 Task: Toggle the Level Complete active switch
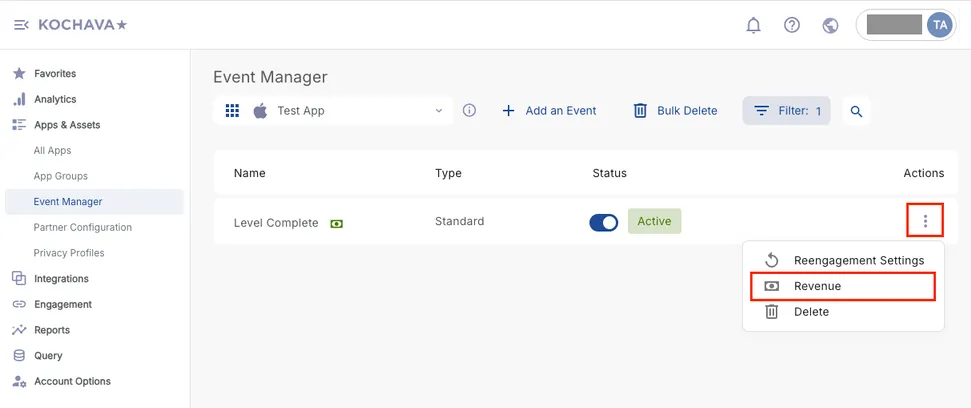[604, 222]
